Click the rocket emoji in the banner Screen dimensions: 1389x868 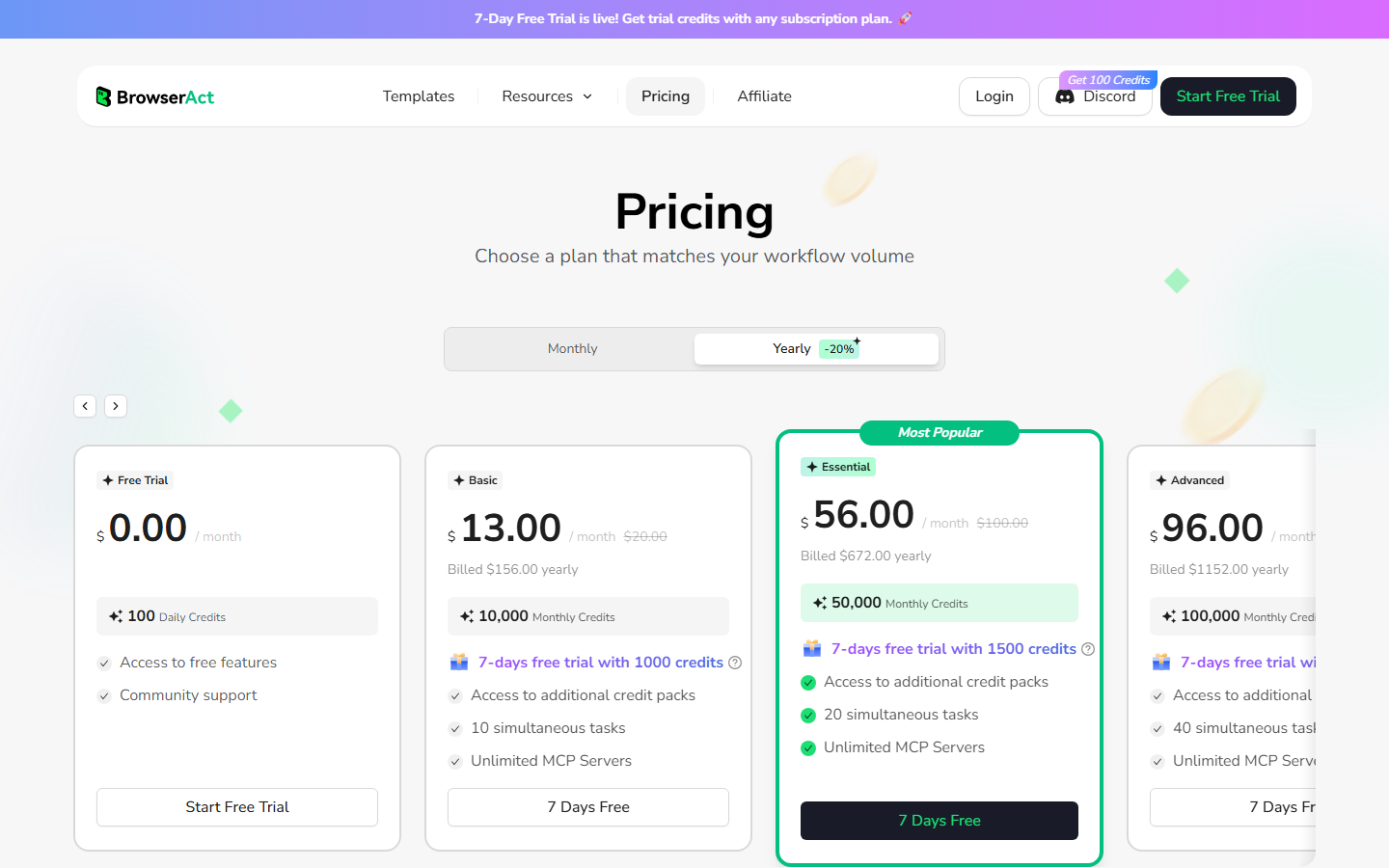coord(904,18)
